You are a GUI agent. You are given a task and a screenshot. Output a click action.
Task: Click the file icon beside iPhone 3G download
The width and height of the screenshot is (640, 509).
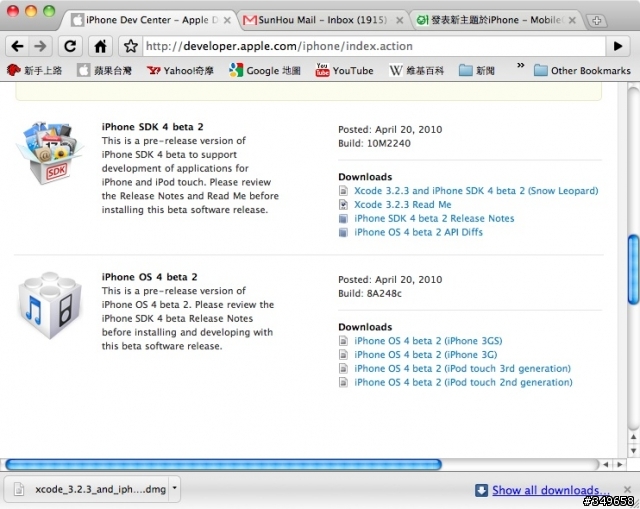coord(344,355)
